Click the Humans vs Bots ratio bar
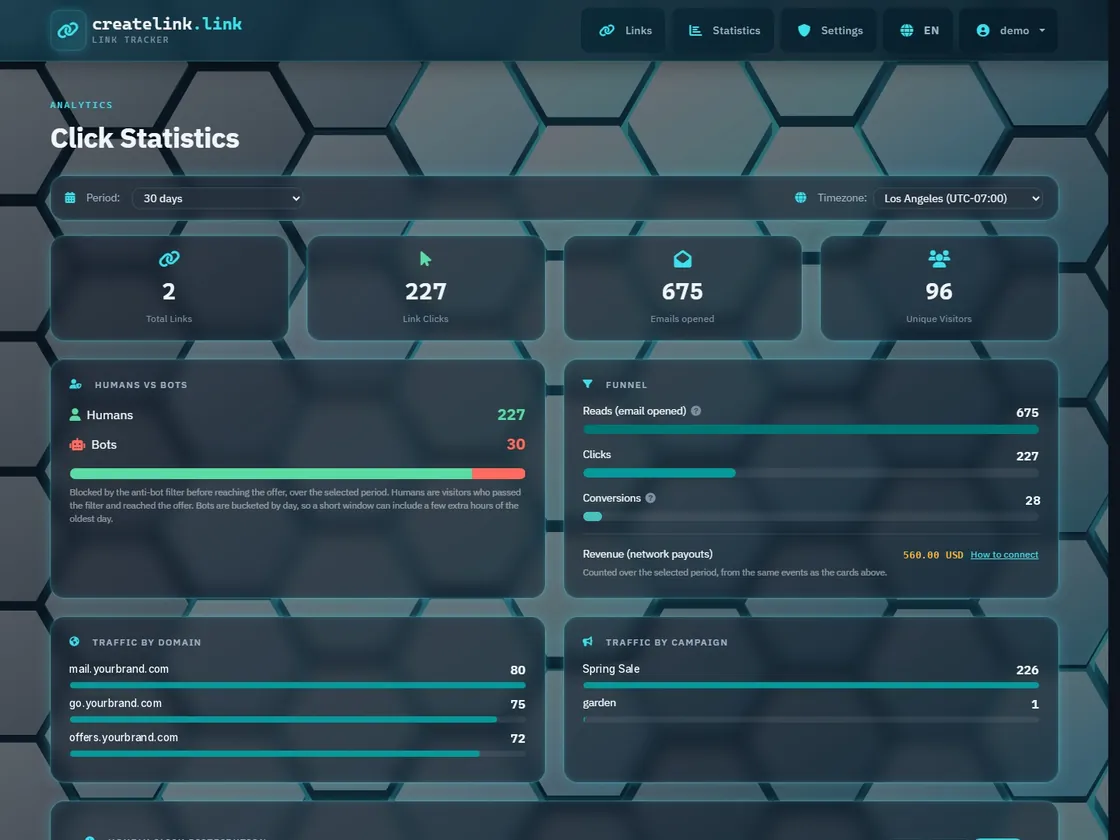1120x840 pixels. [297, 474]
